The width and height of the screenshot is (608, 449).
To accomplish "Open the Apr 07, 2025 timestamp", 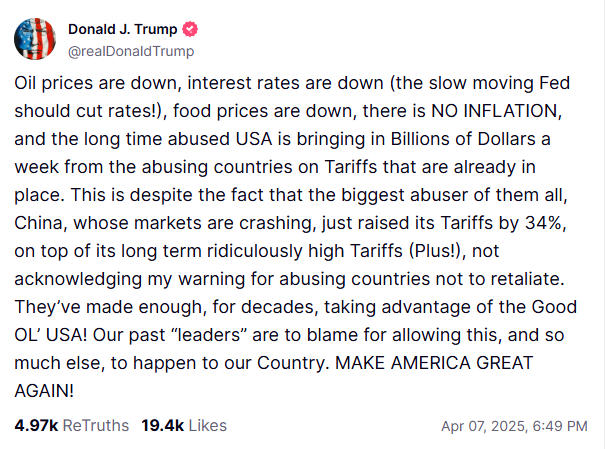I will point(484,426).
